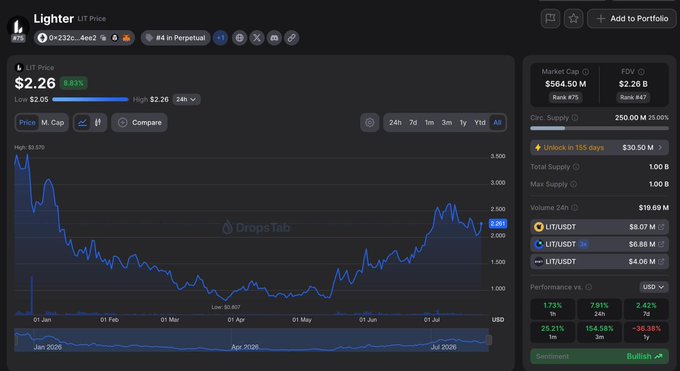Click external link icon on $6.88 M row
This screenshot has width=680, height=371.
[661, 244]
